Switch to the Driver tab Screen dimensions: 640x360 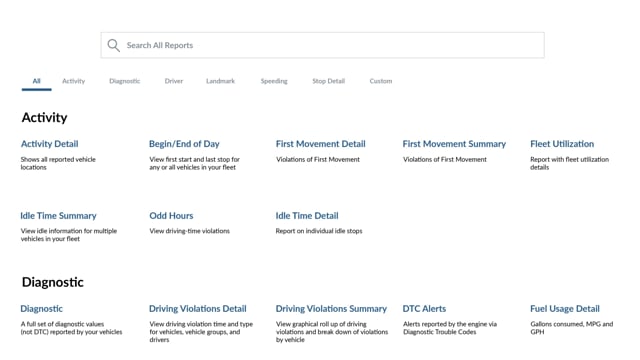(174, 81)
